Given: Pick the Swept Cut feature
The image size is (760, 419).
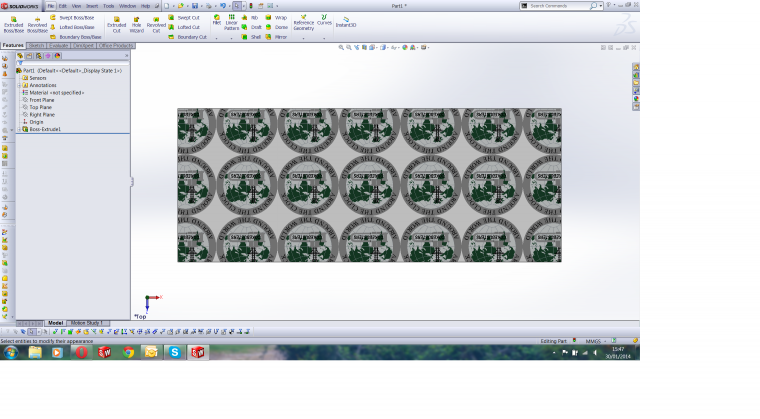Looking at the screenshot, I should [x=184, y=17].
